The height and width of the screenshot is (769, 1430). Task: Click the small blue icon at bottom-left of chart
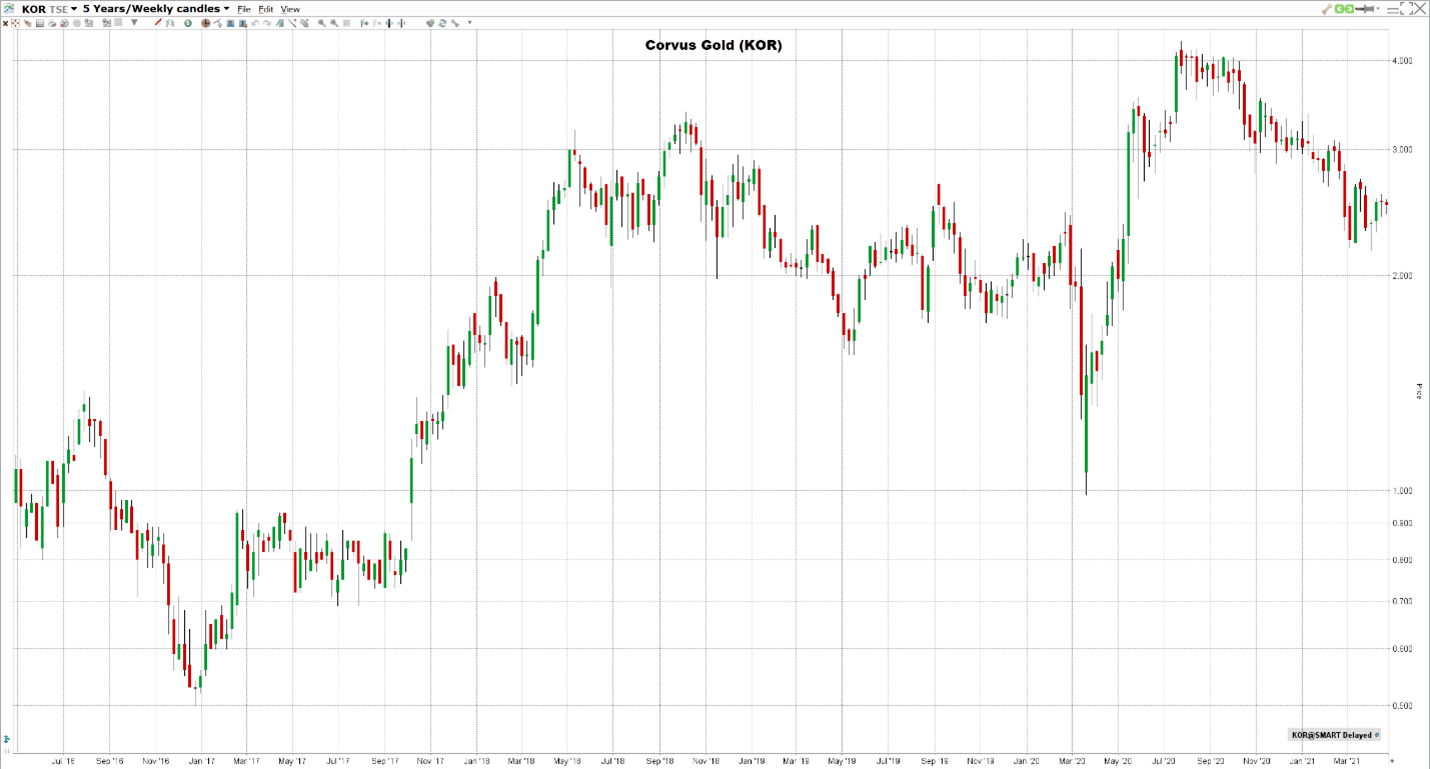[6, 740]
